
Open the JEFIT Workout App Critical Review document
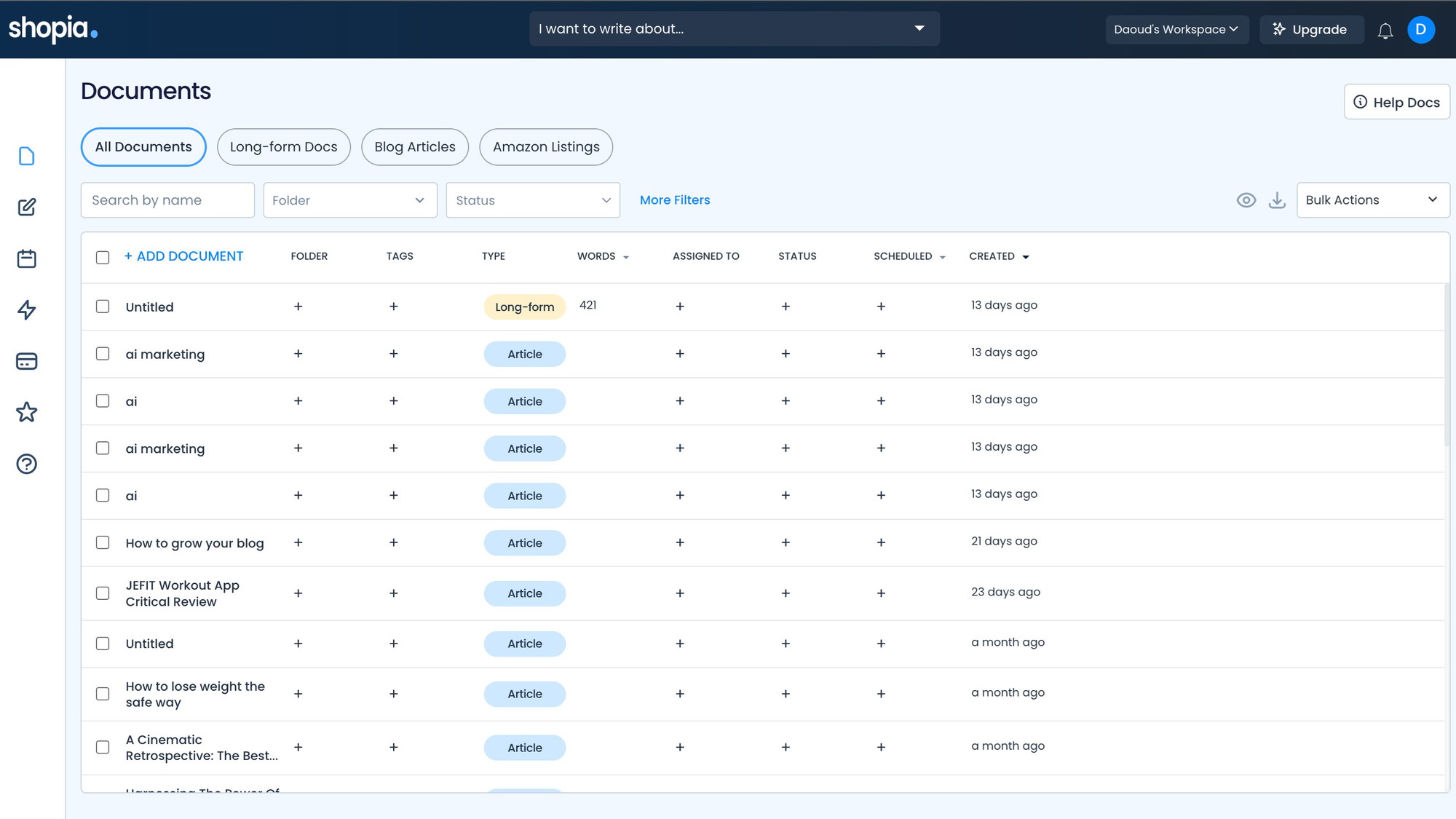point(183,593)
